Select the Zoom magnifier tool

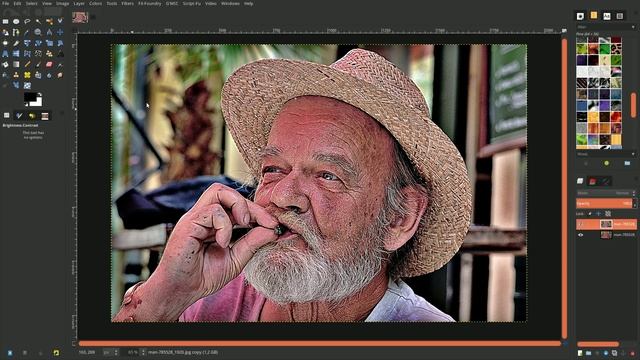pos(38,32)
